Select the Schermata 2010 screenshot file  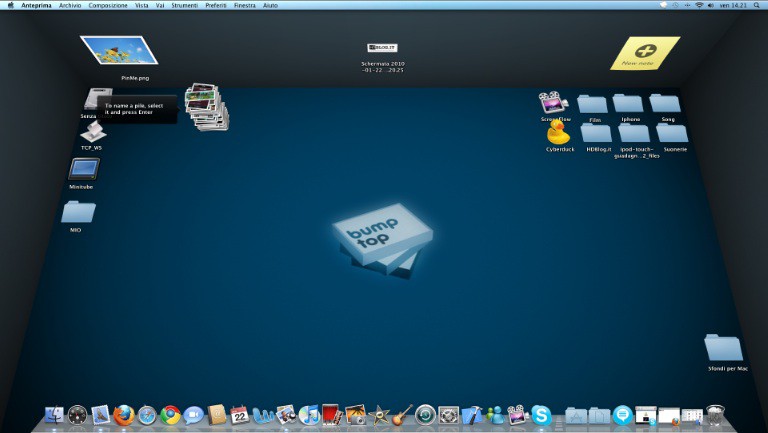click(x=382, y=48)
